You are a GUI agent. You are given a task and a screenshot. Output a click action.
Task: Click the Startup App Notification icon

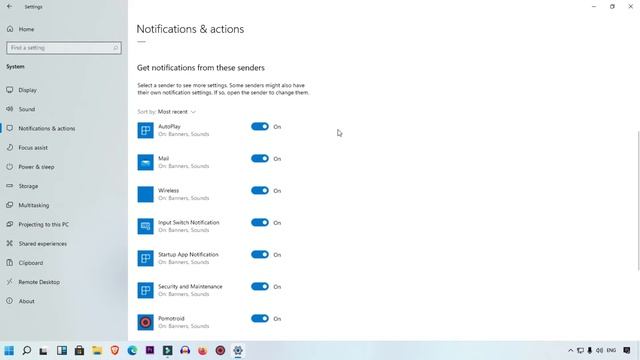(145, 258)
